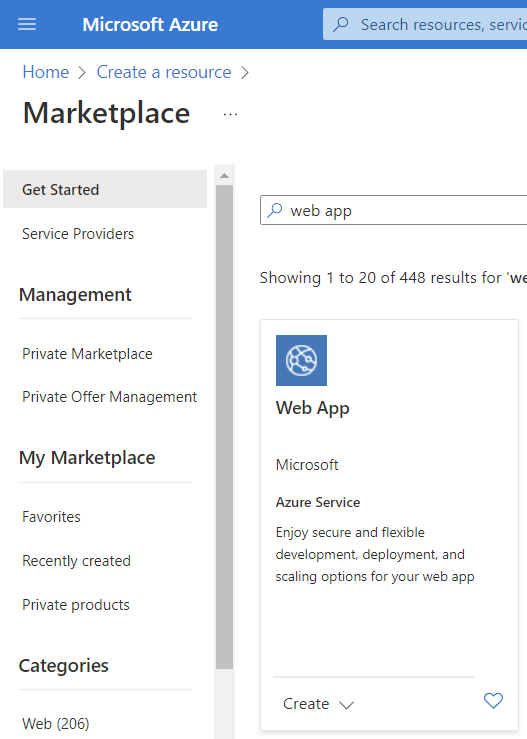Favorite Web App with the heart icon
Screen dimensions: 527x739
pos(494,701)
